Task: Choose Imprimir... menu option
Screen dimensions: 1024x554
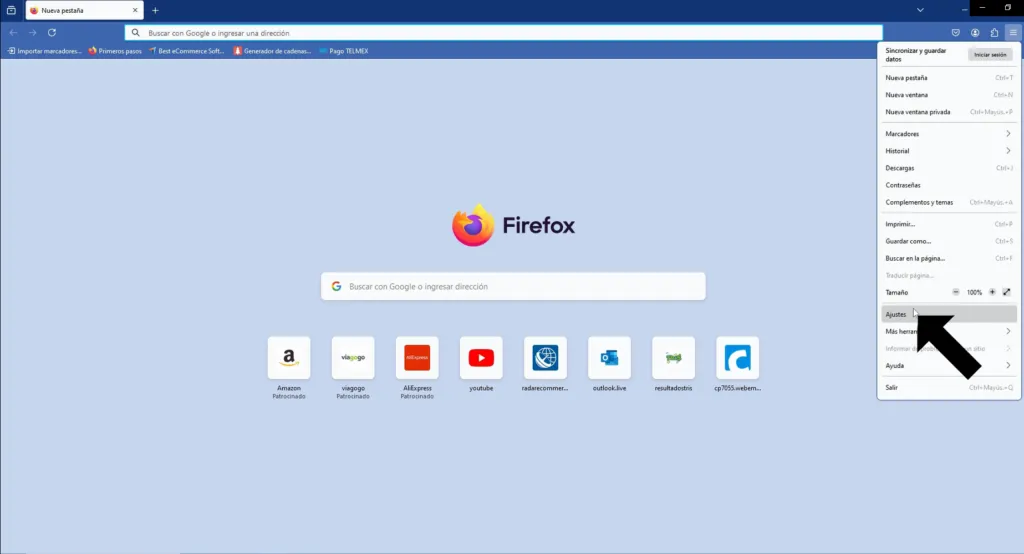Action: (949, 224)
